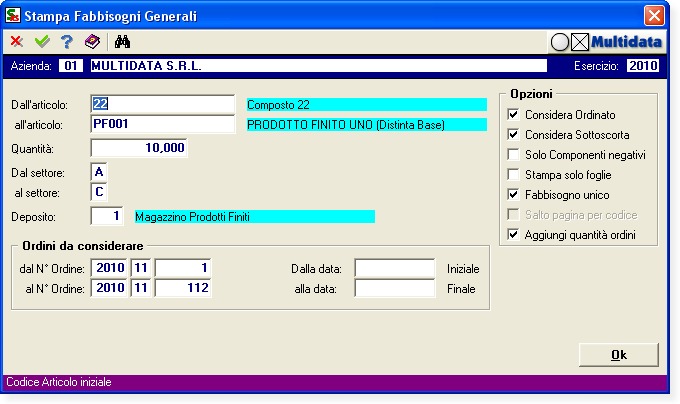Click al N° Ordine series field 11
The width and height of the screenshot is (680, 404).
(141, 288)
